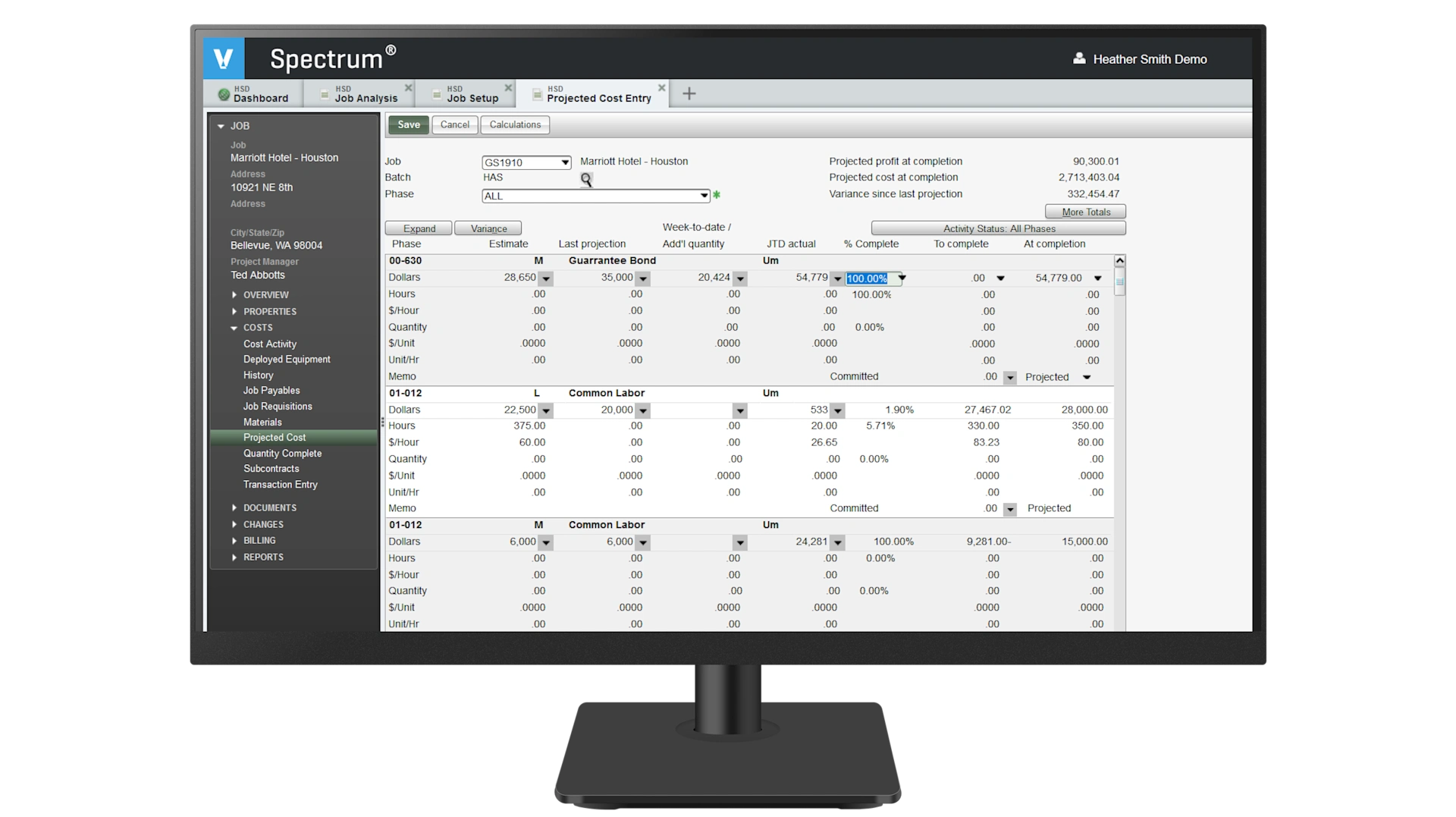Open 01-012 M JTD actual 24,281 dropdown
The image size is (1456, 817).
[837, 542]
